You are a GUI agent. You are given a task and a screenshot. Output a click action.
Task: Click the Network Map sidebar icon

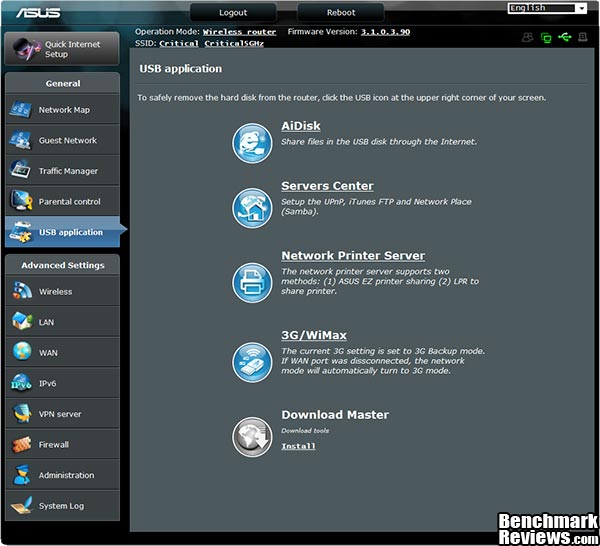(x=20, y=109)
